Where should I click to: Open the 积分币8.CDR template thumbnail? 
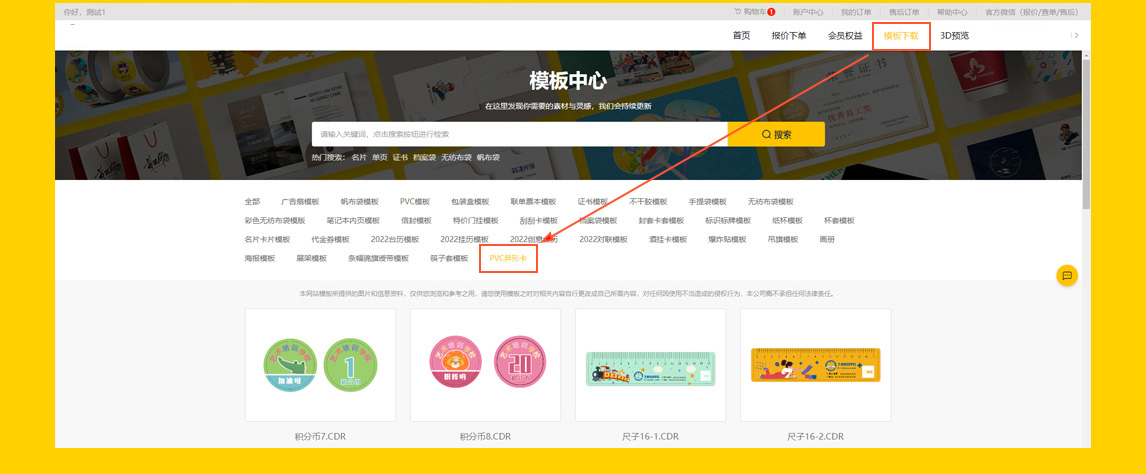pyautogui.click(x=485, y=365)
